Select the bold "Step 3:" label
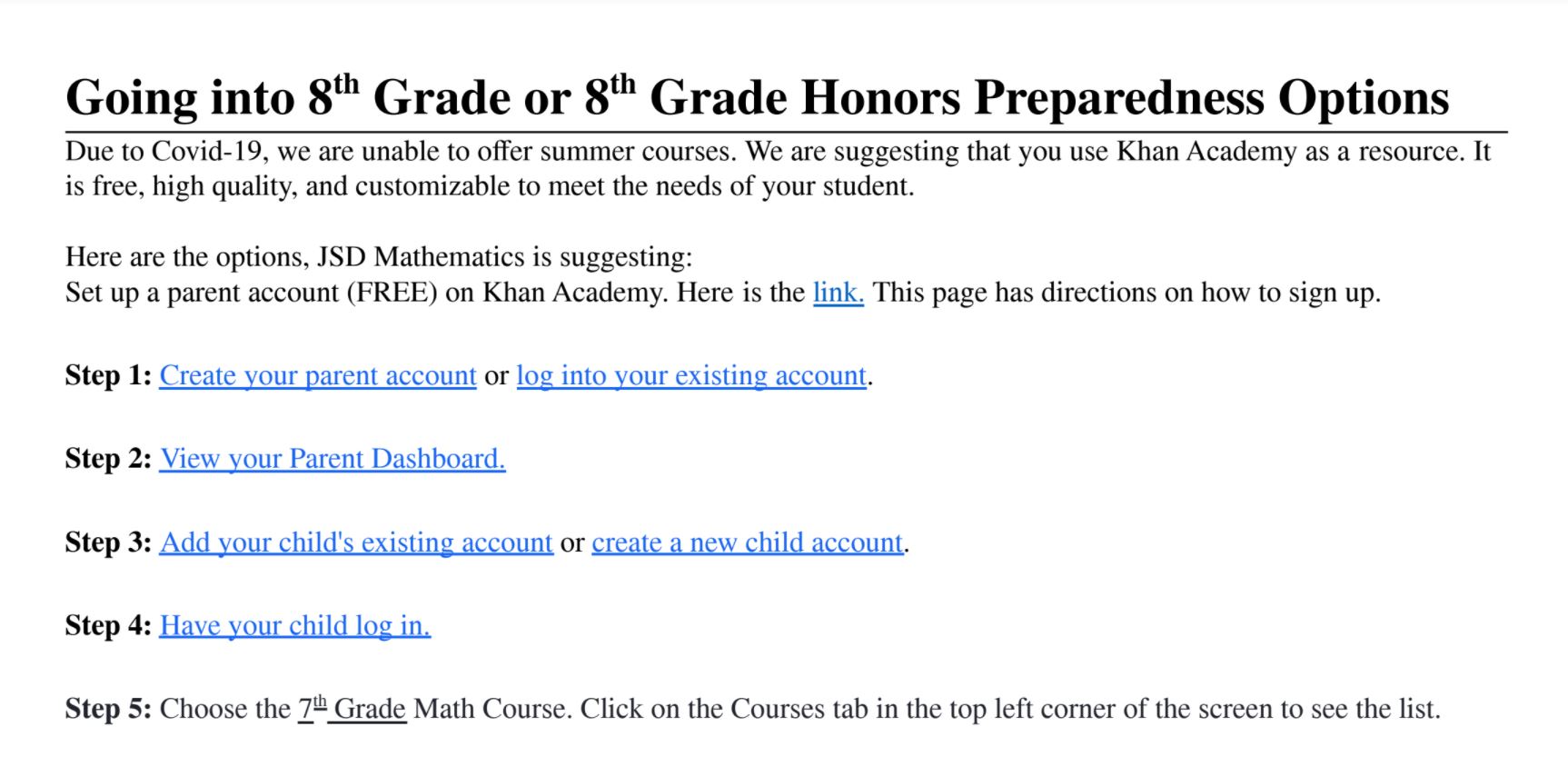The height and width of the screenshot is (766, 1568). [108, 542]
